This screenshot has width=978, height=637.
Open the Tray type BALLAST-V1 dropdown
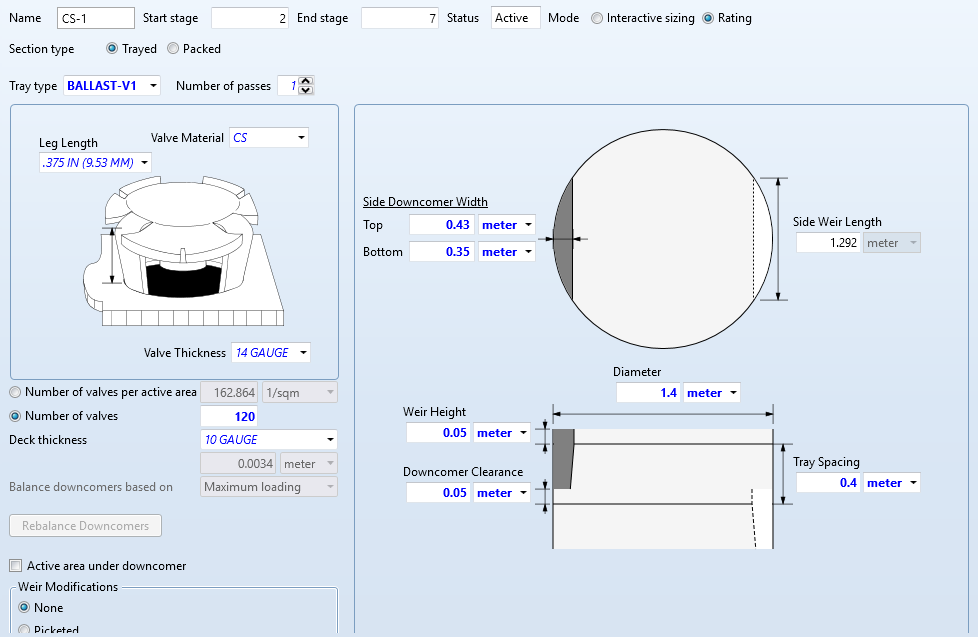click(x=153, y=86)
